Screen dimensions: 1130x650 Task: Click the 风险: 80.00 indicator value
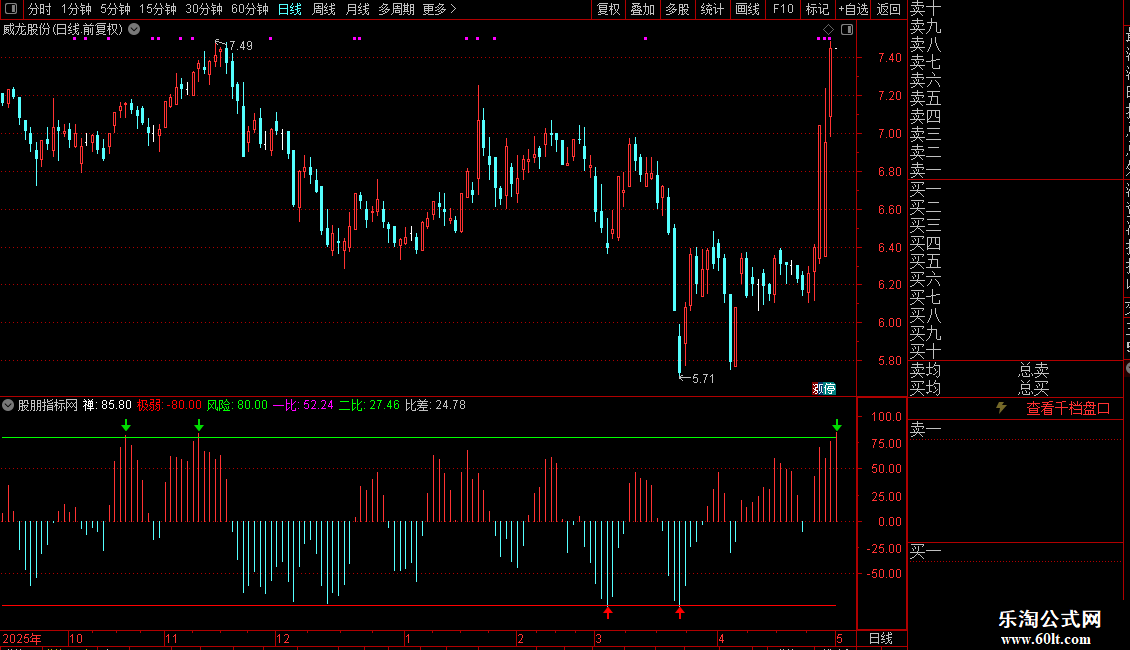coord(237,405)
